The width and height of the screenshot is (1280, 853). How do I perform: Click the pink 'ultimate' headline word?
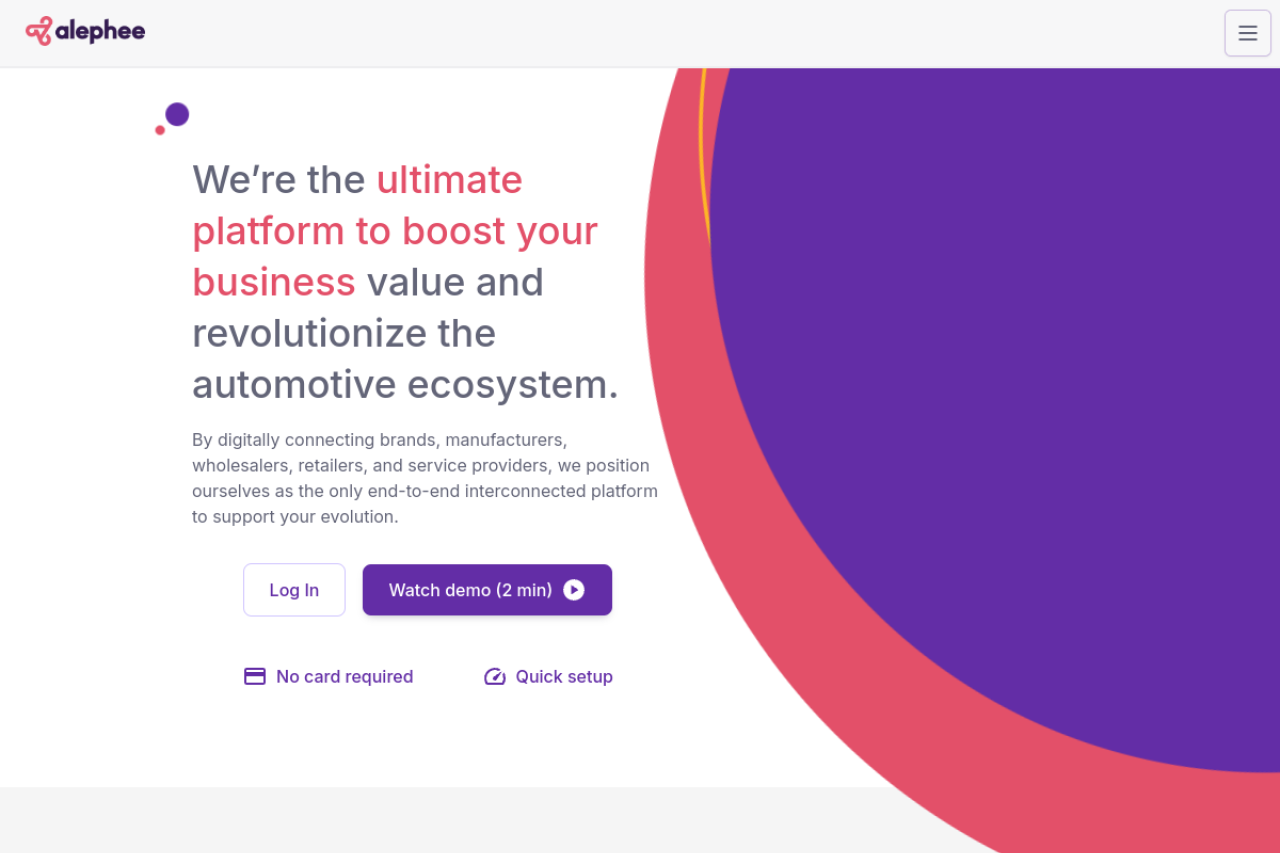coord(449,180)
